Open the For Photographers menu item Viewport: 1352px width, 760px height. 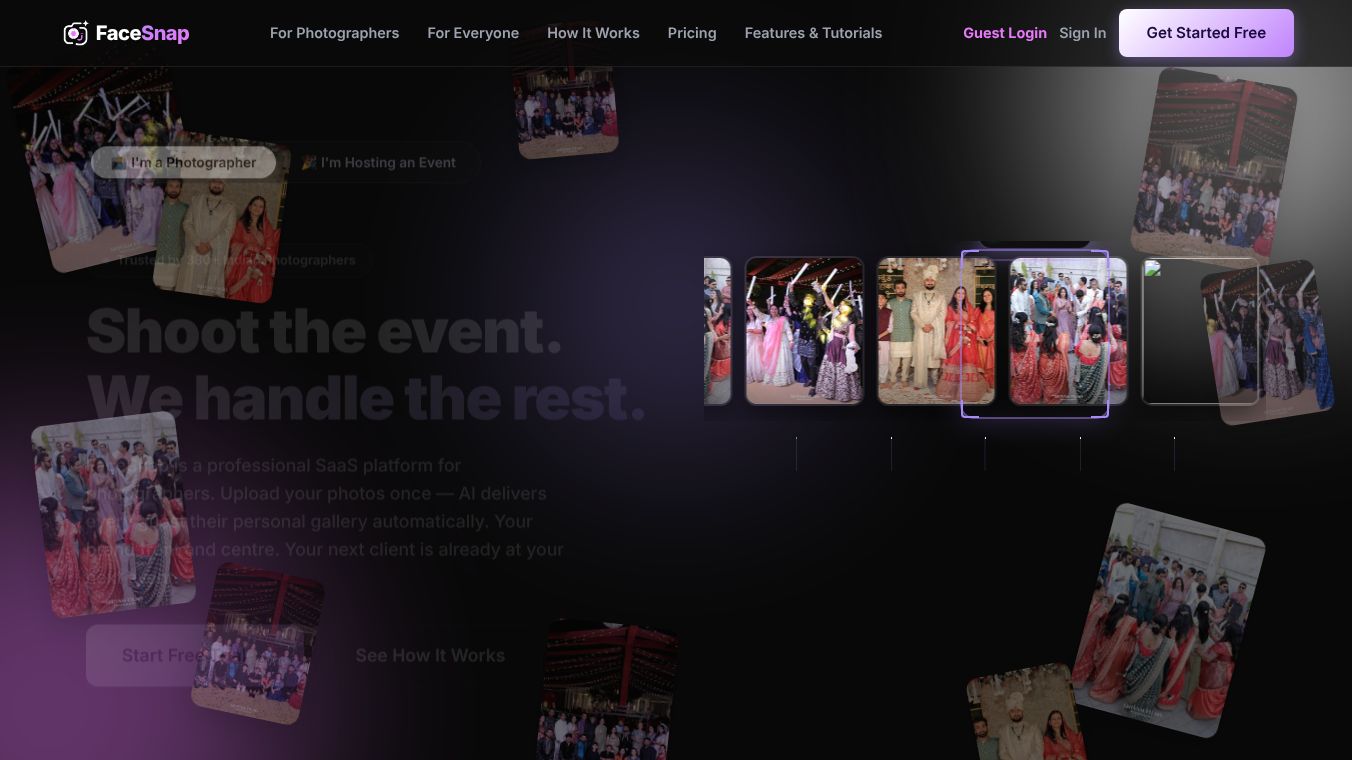click(x=334, y=33)
